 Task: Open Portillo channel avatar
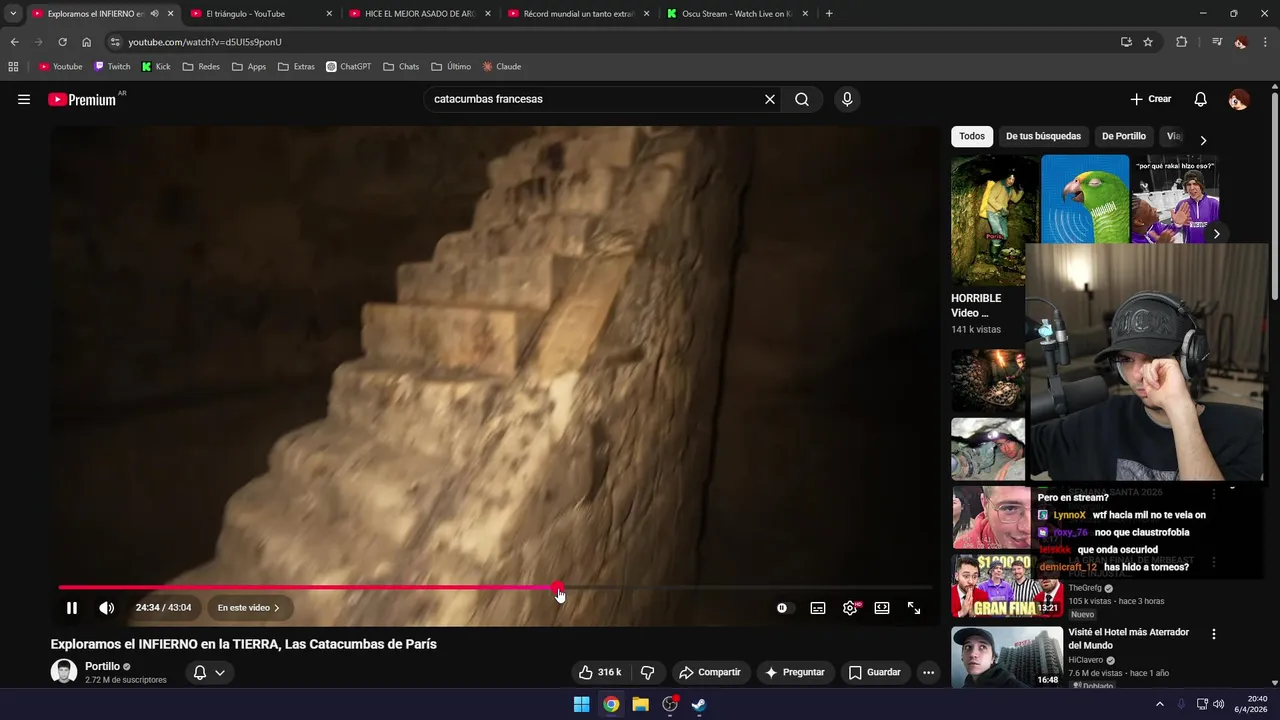tap(64, 672)
